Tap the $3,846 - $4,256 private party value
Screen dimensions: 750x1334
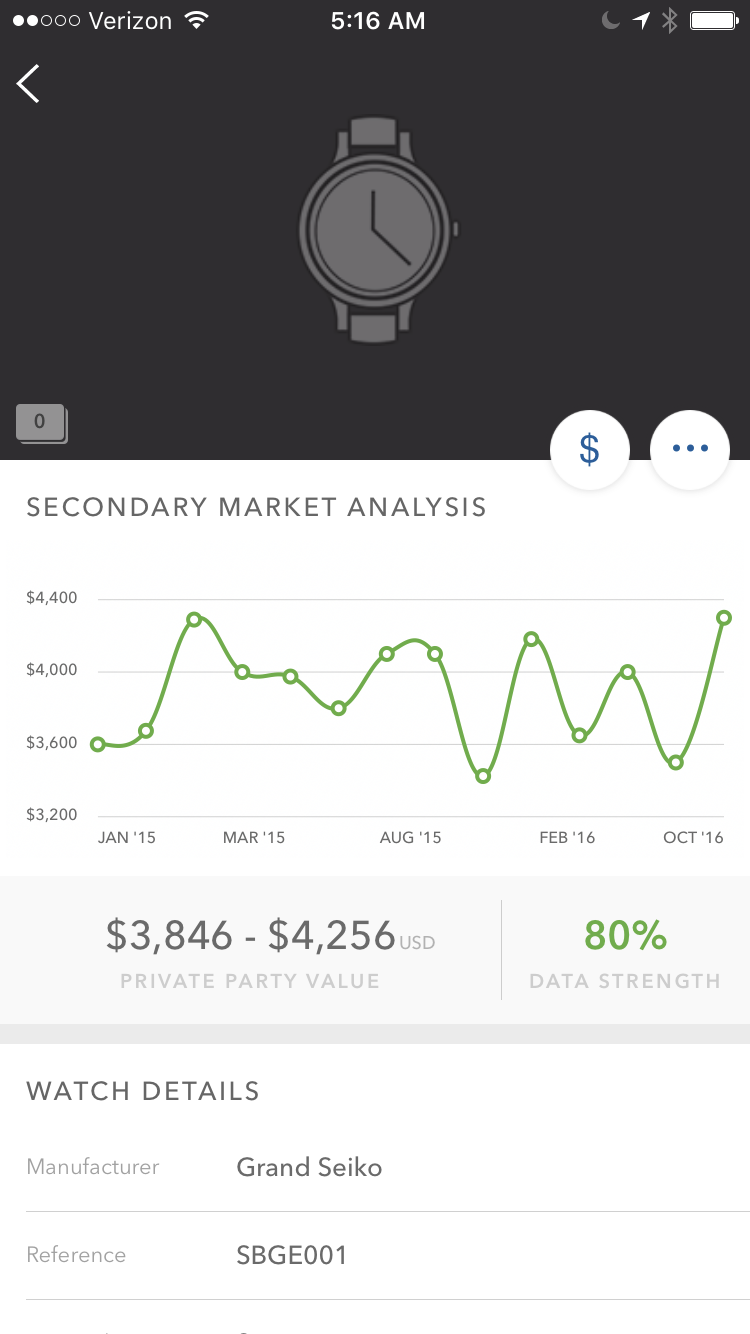(252, 937)
